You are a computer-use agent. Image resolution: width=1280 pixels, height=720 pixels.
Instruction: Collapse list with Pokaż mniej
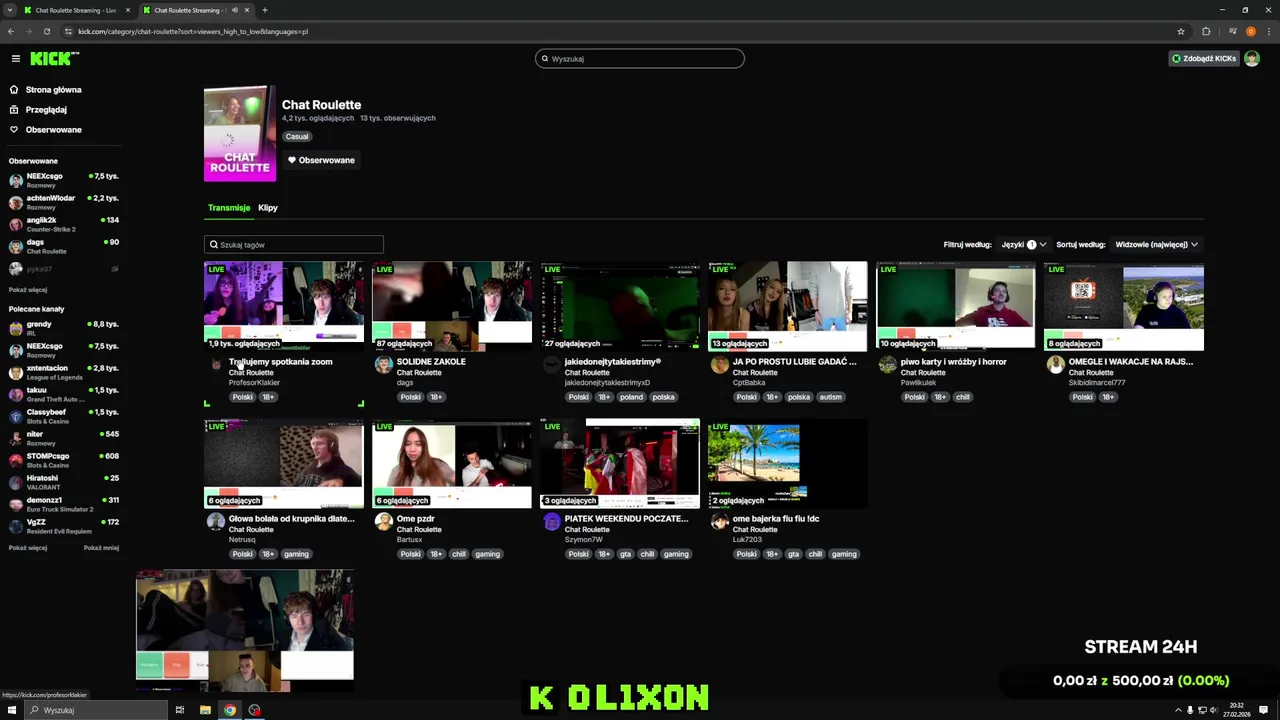[101, 548]
